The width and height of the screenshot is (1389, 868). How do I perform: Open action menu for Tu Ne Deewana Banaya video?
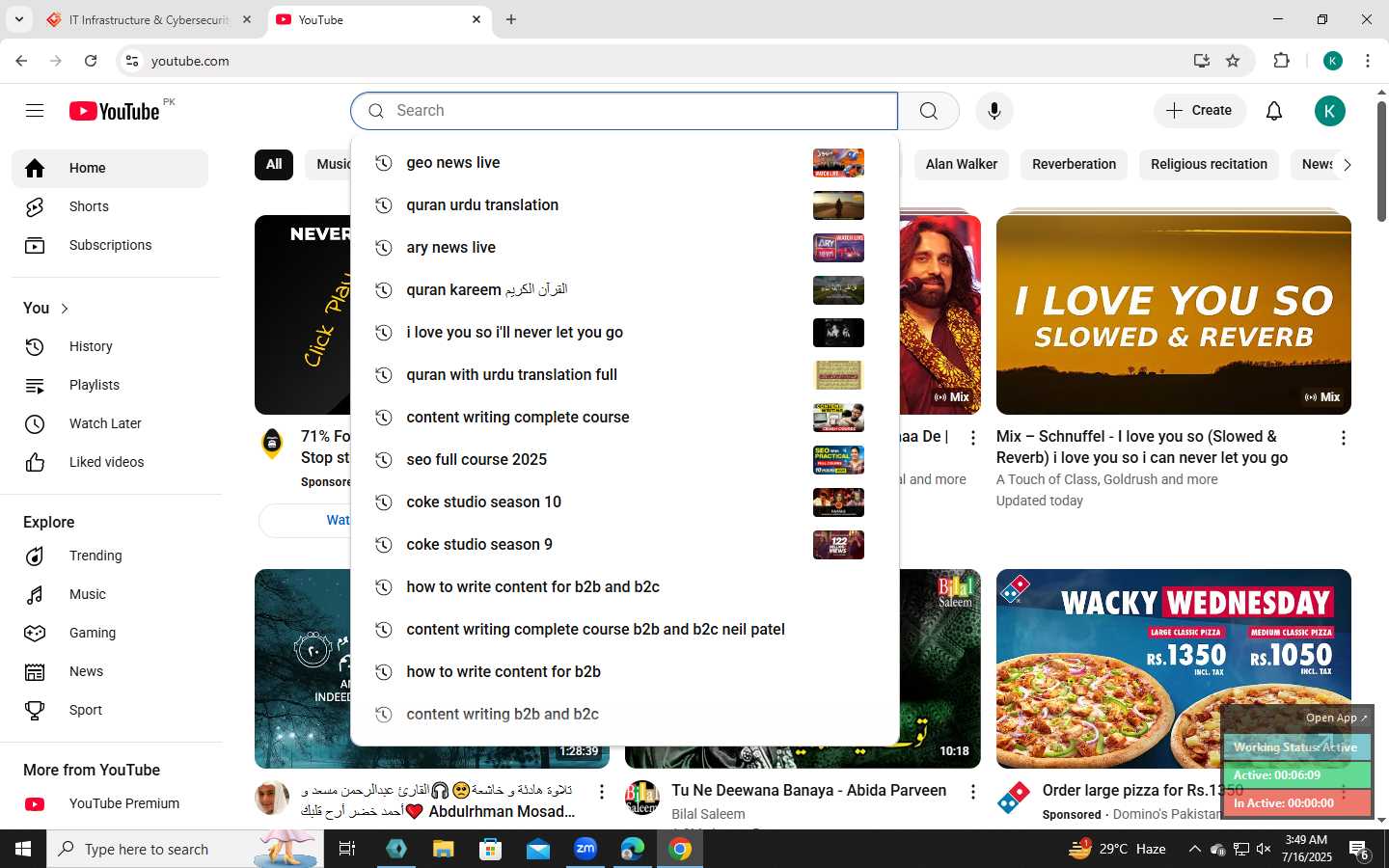tap(972, 792)
